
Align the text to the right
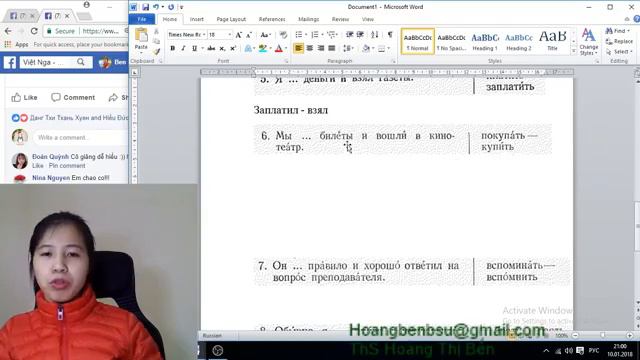tap(321, 49)
